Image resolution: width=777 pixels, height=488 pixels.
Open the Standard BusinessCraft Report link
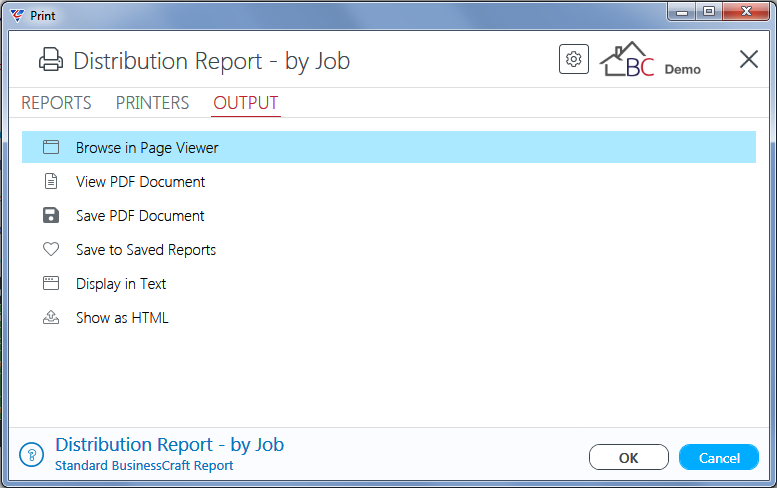pyautogui.click(x=144, y=466)
